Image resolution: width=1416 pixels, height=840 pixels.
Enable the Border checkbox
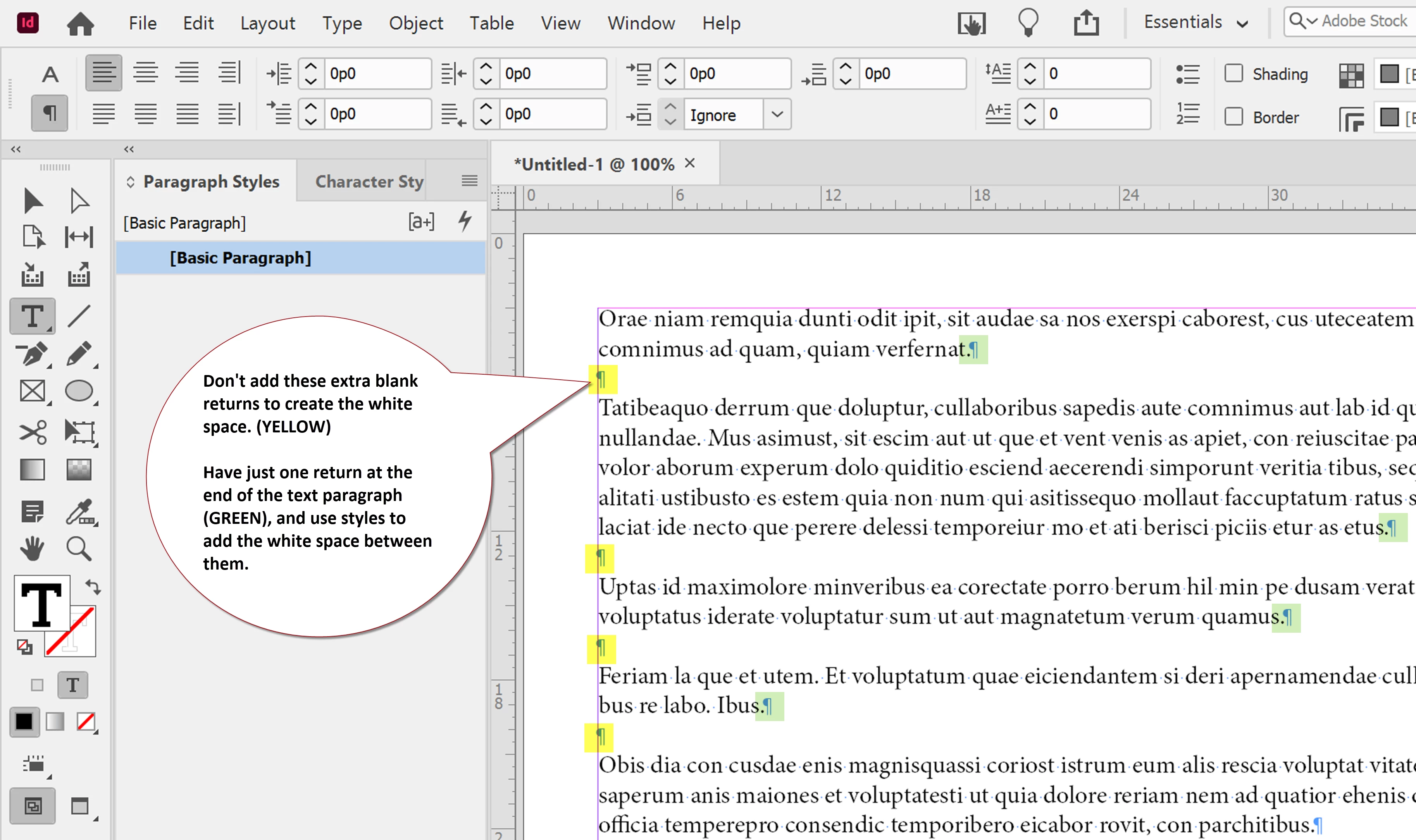(x=1234, y=117)
